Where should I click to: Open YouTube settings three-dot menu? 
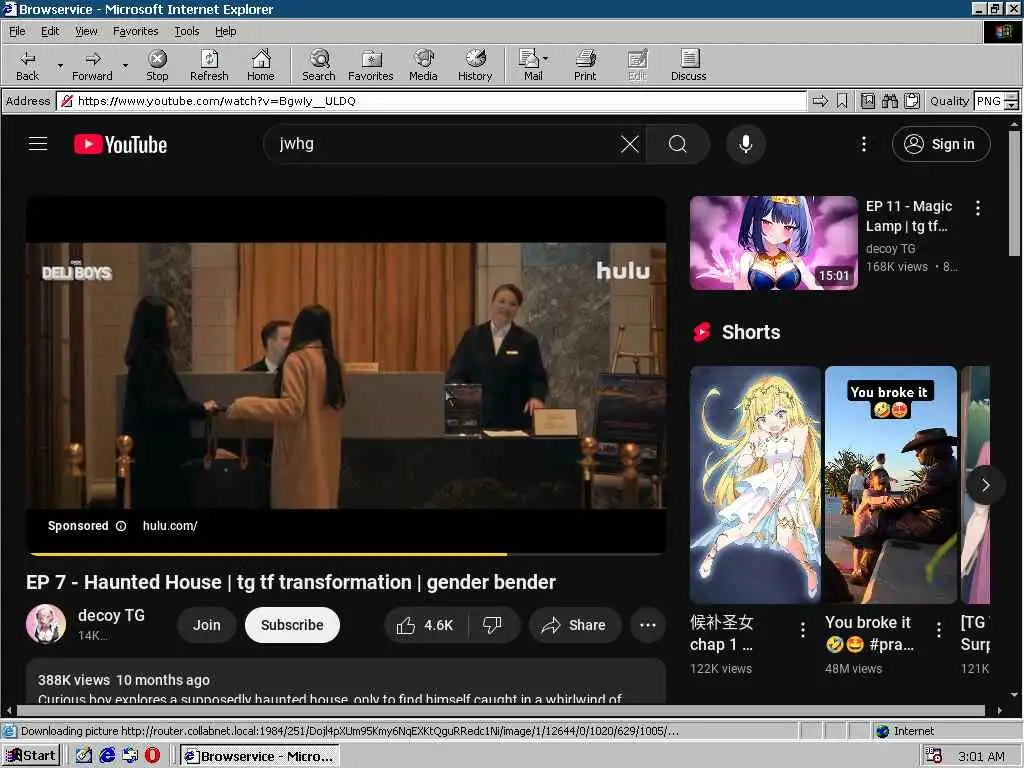[x=863, y=144]
